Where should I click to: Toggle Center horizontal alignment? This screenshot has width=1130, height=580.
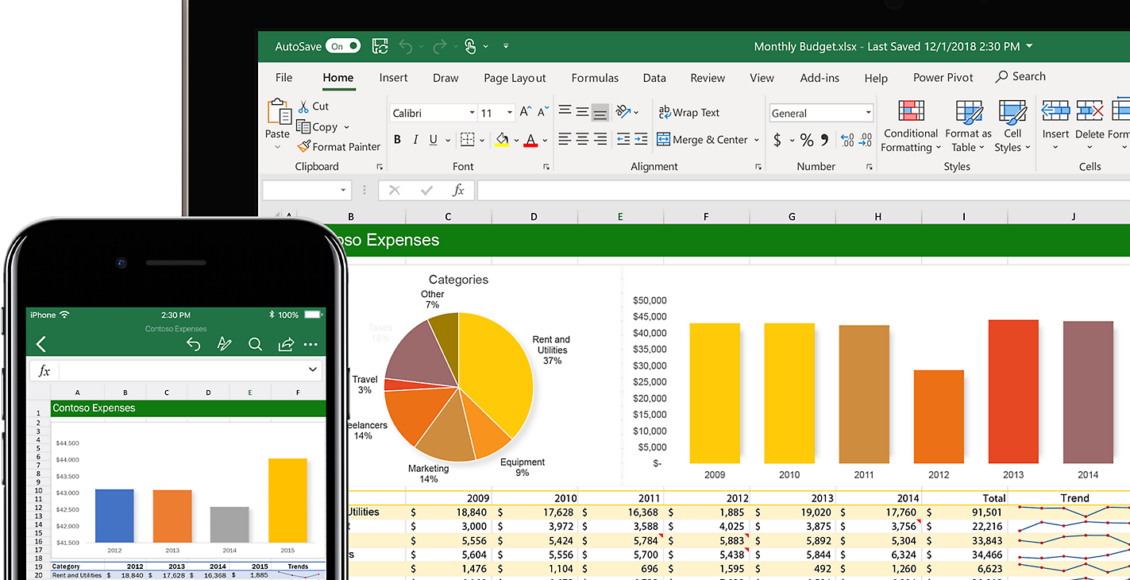click(582, 139)
